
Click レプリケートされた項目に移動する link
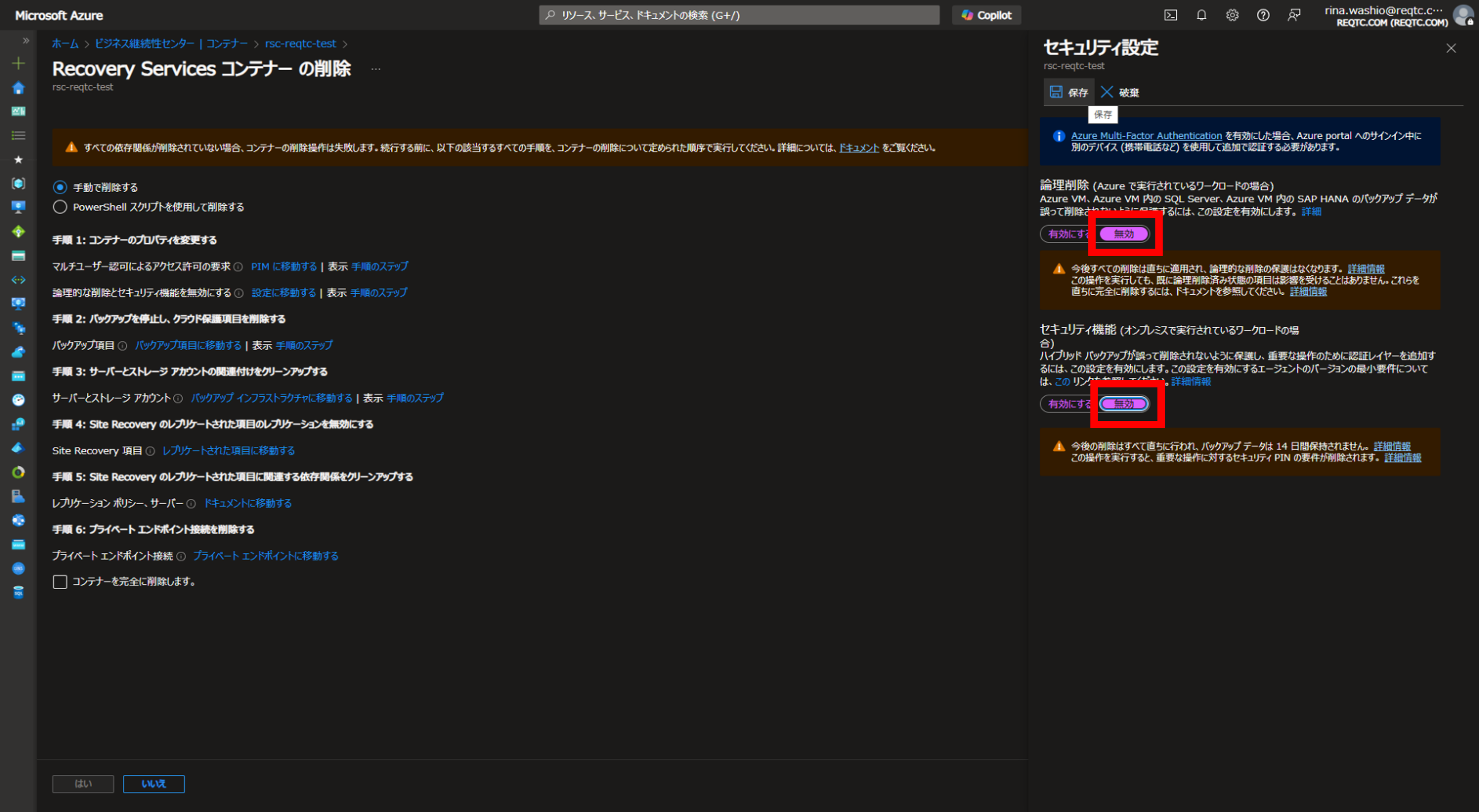point(228,451)
